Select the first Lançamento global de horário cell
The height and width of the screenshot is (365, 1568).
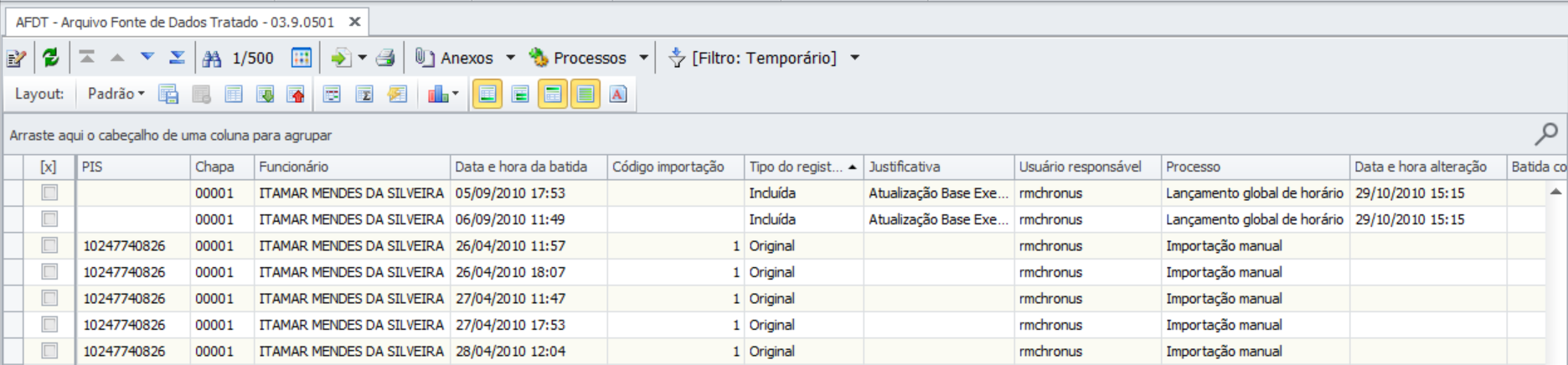1256,193
